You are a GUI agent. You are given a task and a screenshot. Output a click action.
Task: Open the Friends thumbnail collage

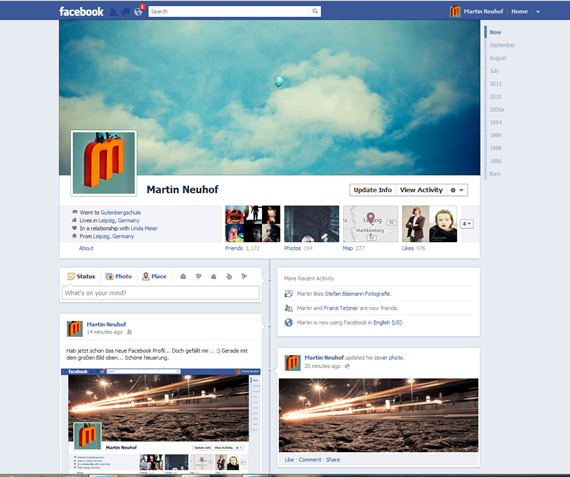(x=253, y=224)
